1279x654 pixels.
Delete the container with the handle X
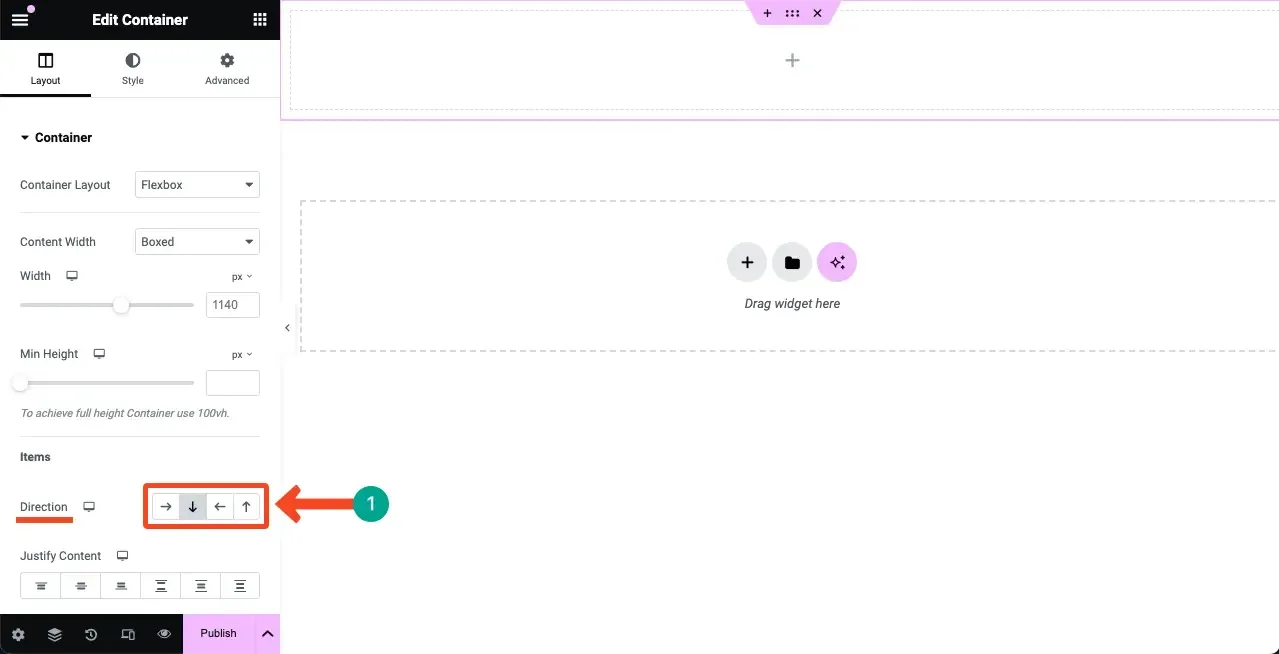[817, 13]
